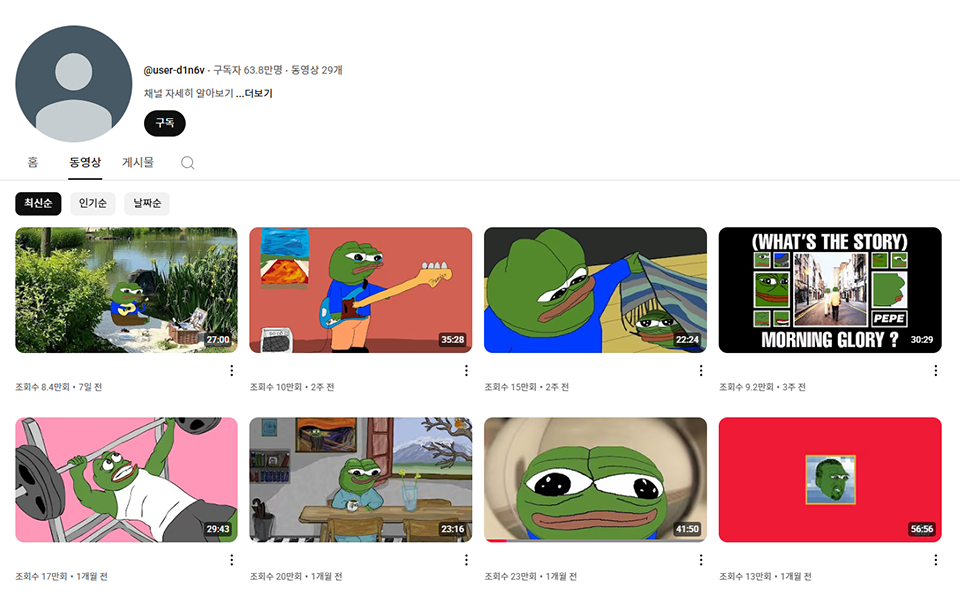Play the close-up Pepe 41:50 video
Viewport: 960px width, 600px height.
pos(595,480)
